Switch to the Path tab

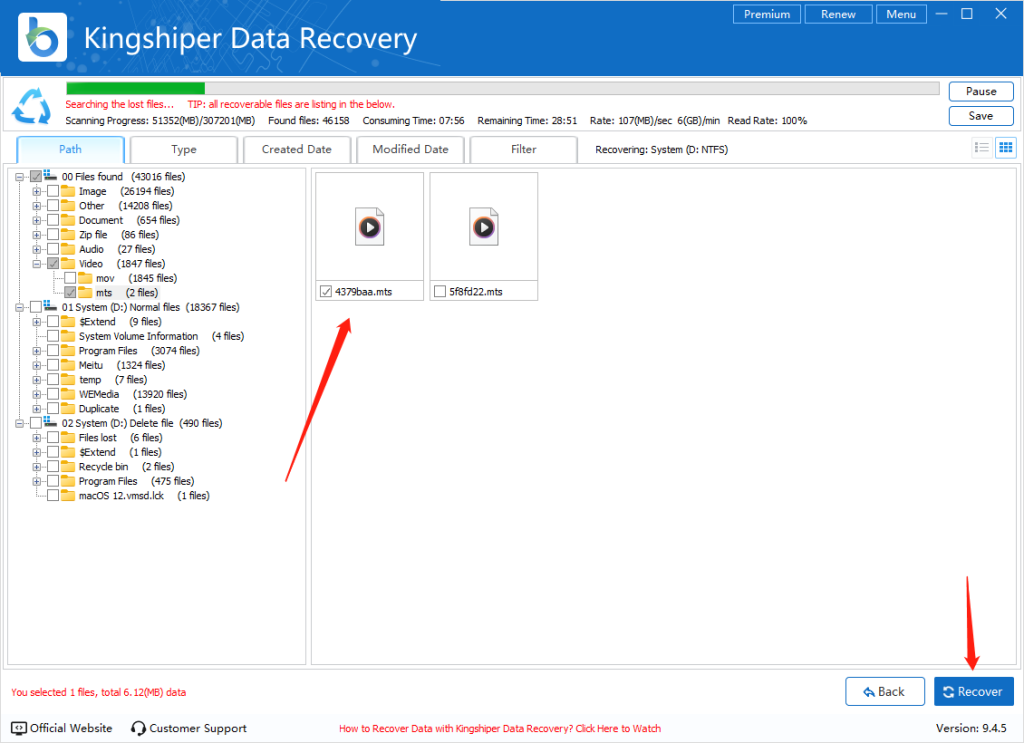tap(71, 150)
